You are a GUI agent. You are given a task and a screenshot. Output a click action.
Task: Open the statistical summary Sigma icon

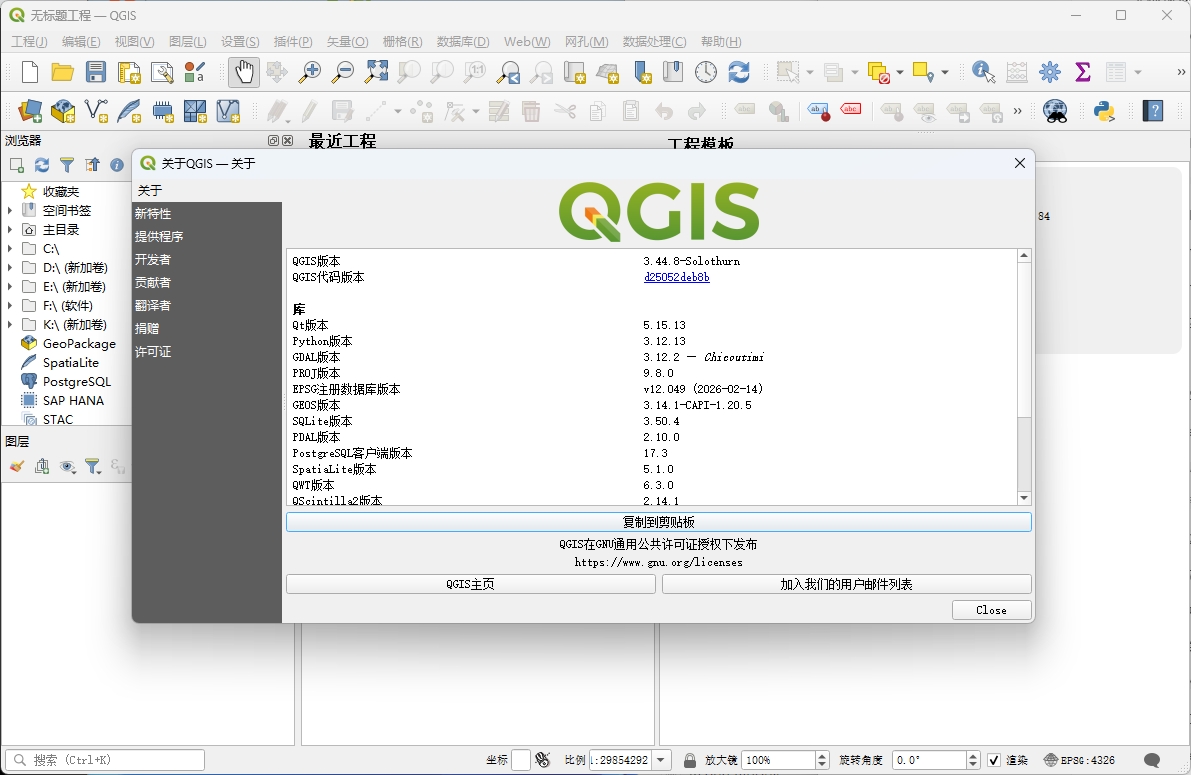pyautogui.click(x=1083, y=72)
